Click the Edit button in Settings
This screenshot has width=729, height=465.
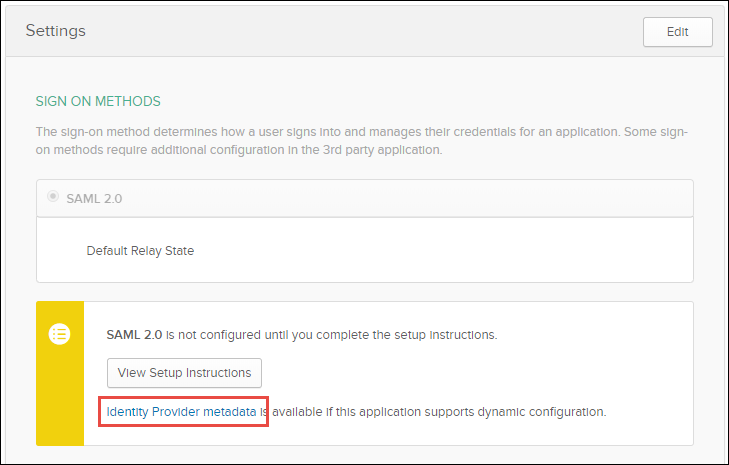coord(677,32)
